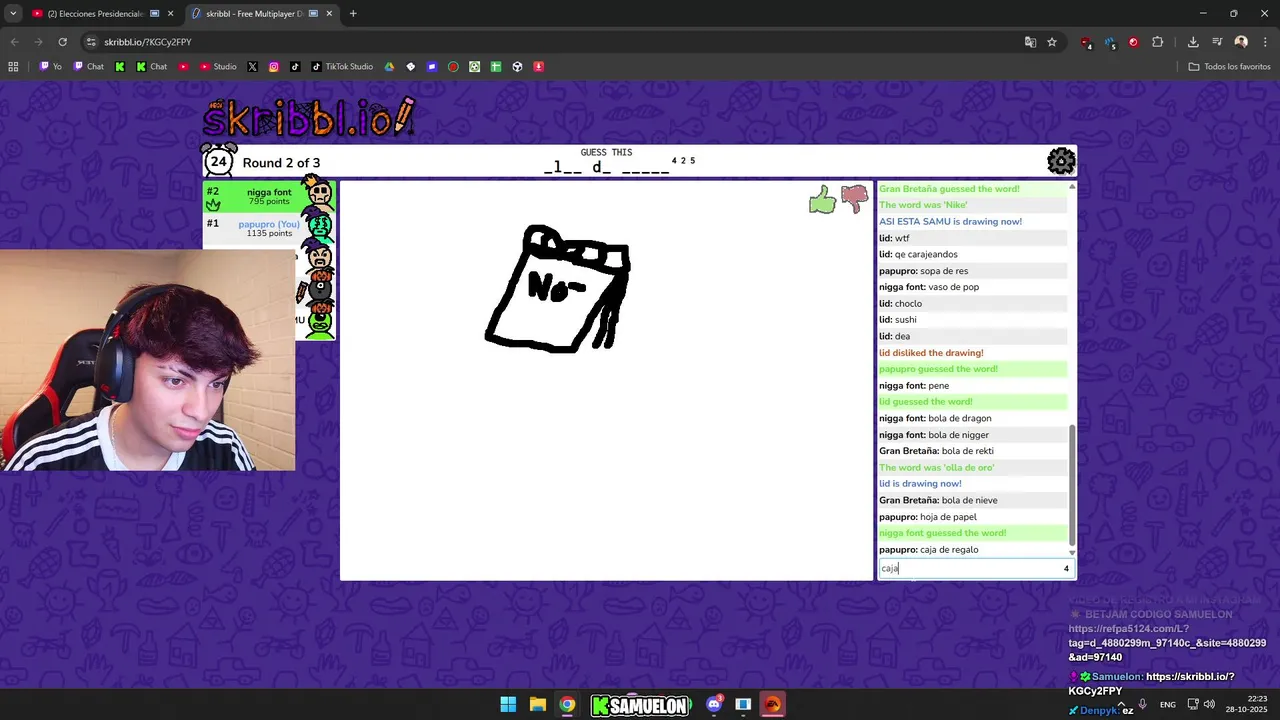Click the site information icon
Viewport: 1280px width, 720px height.
[91, 42]
